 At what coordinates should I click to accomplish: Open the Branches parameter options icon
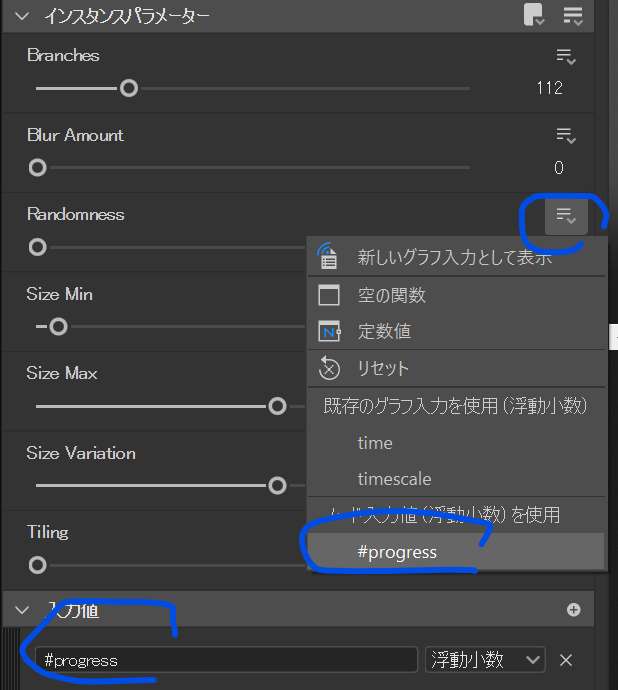point(566,56)
